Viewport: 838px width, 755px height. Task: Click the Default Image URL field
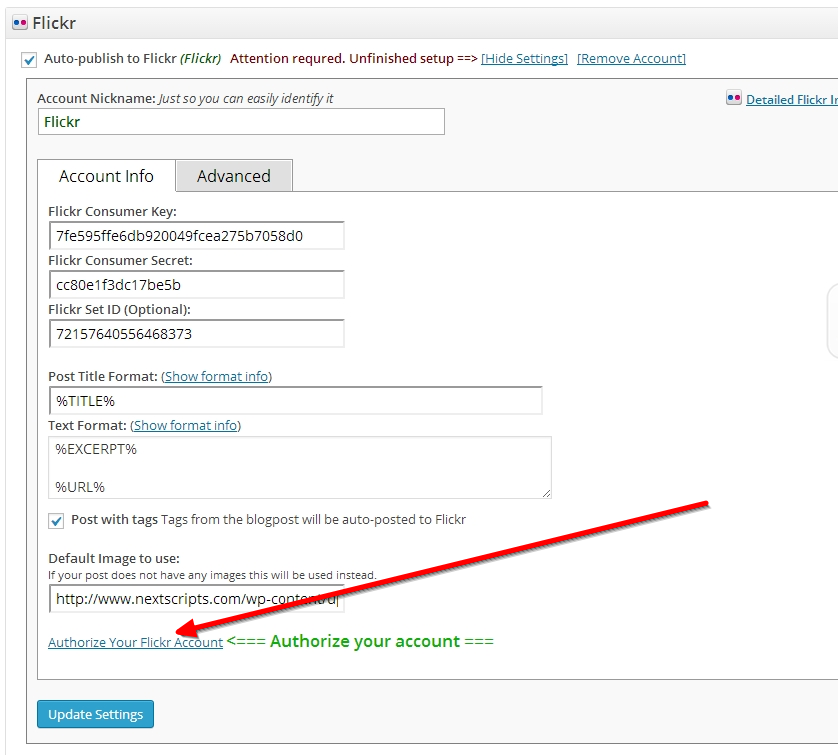[x=197, y=599]
